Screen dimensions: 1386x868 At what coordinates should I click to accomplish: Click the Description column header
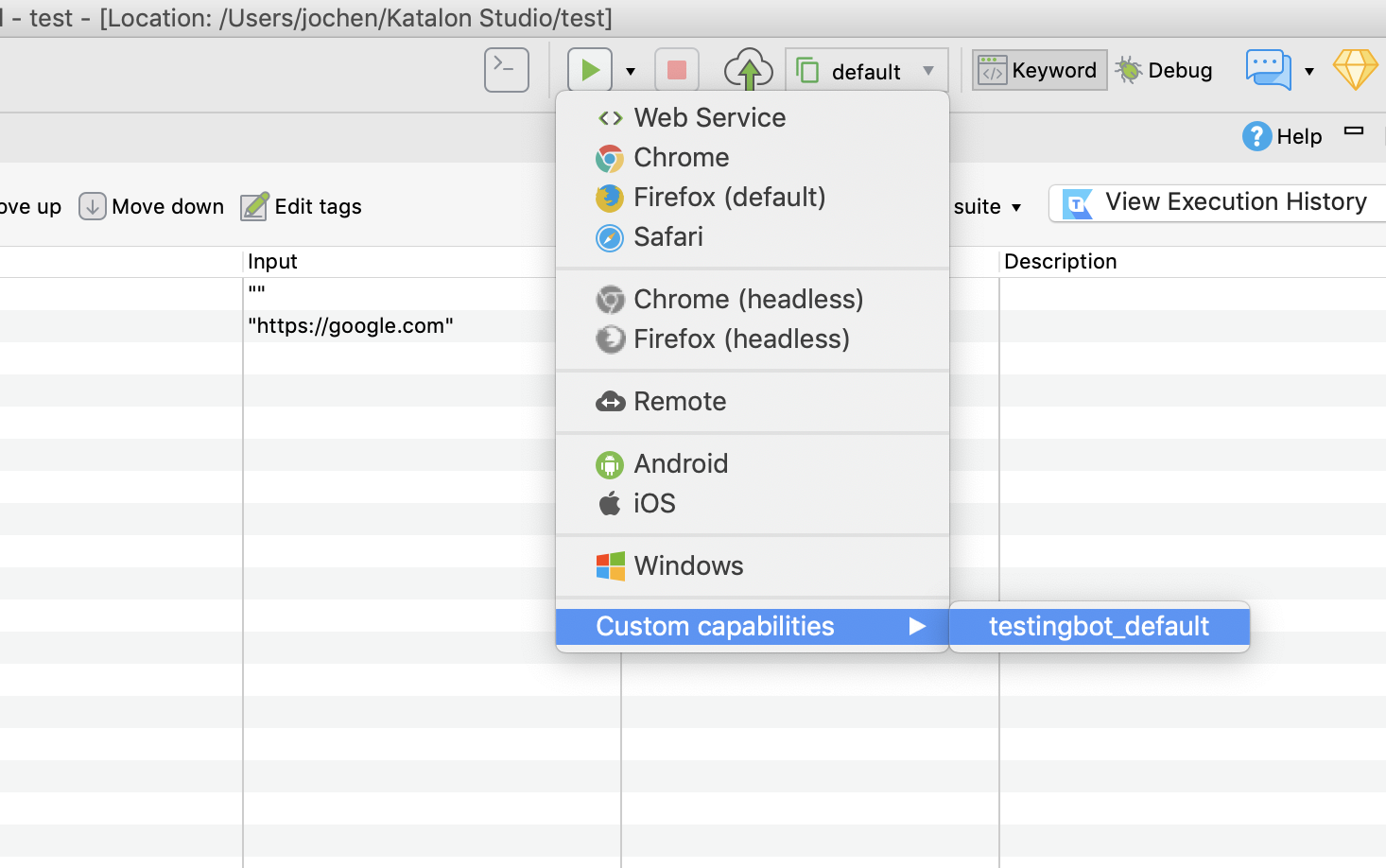pyautogui.click(x=1192, y=262)
